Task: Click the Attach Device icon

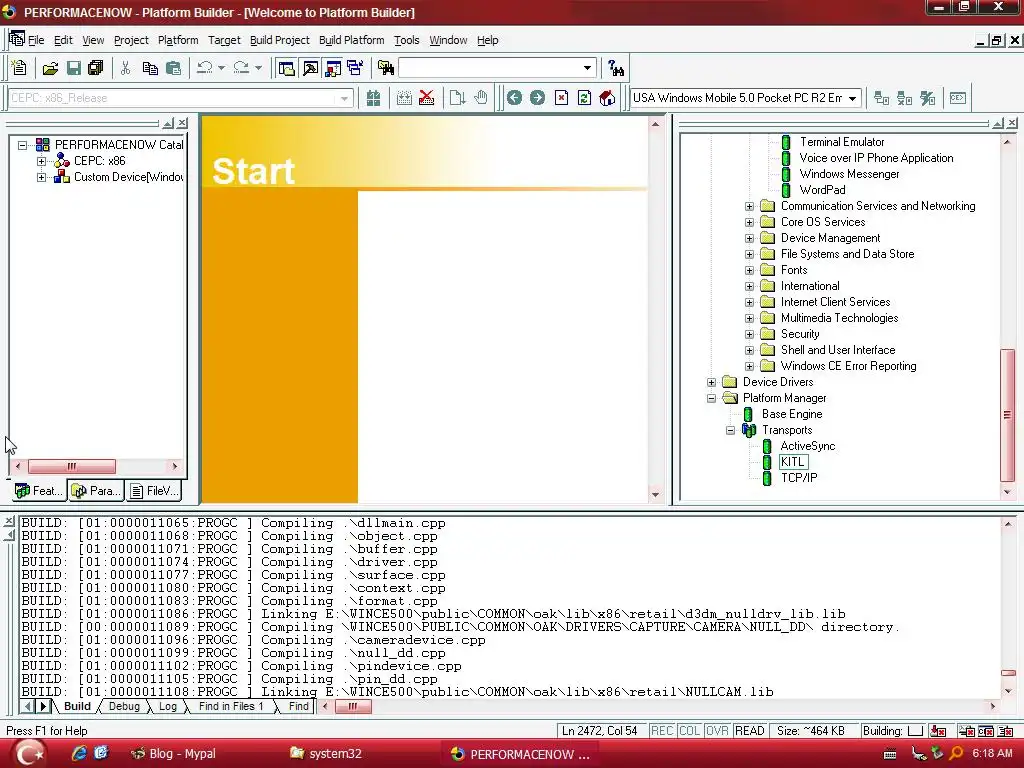Action: (x=881, y=98)
